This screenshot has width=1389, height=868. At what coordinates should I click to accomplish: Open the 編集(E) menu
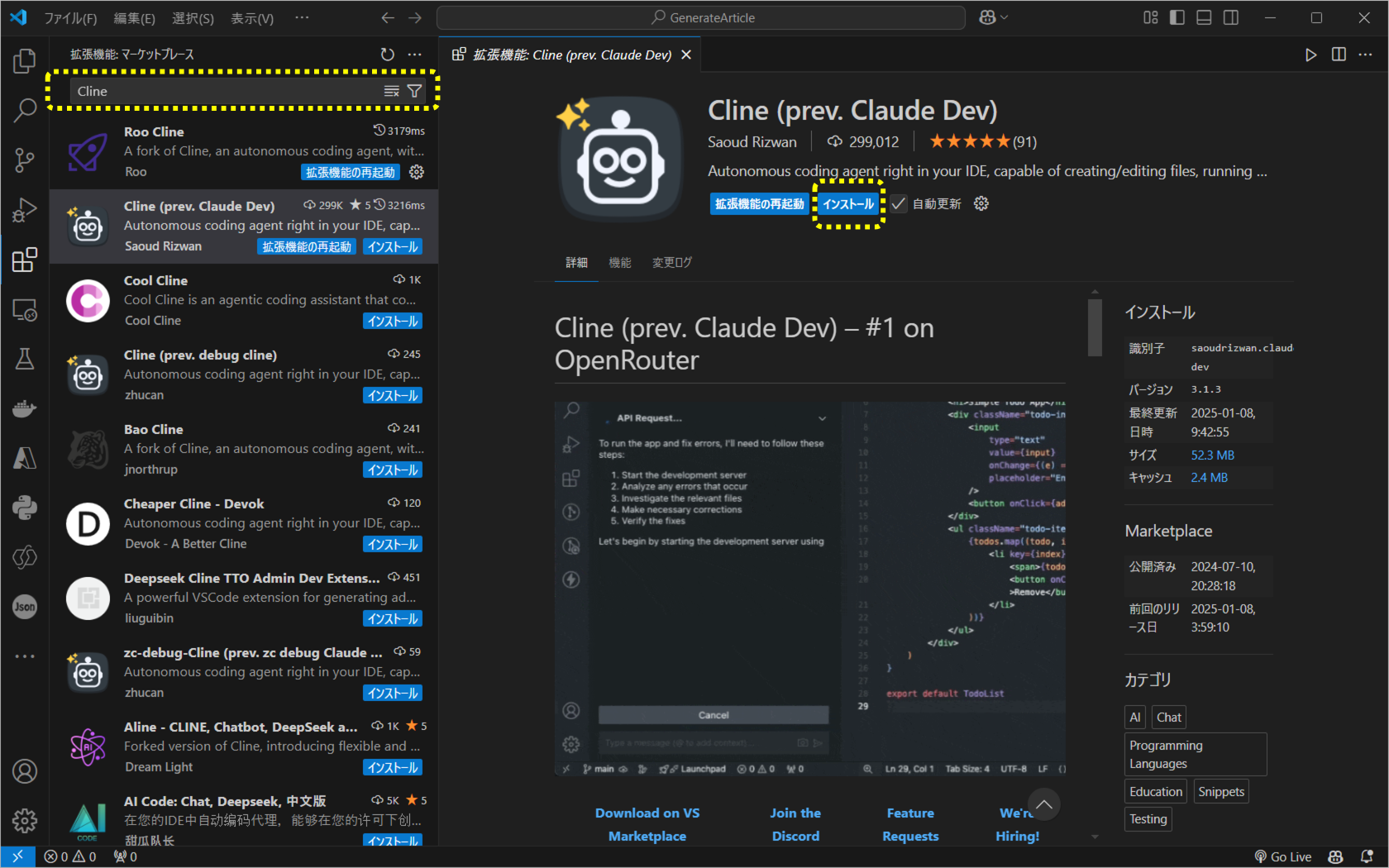[x=134, y=18]
